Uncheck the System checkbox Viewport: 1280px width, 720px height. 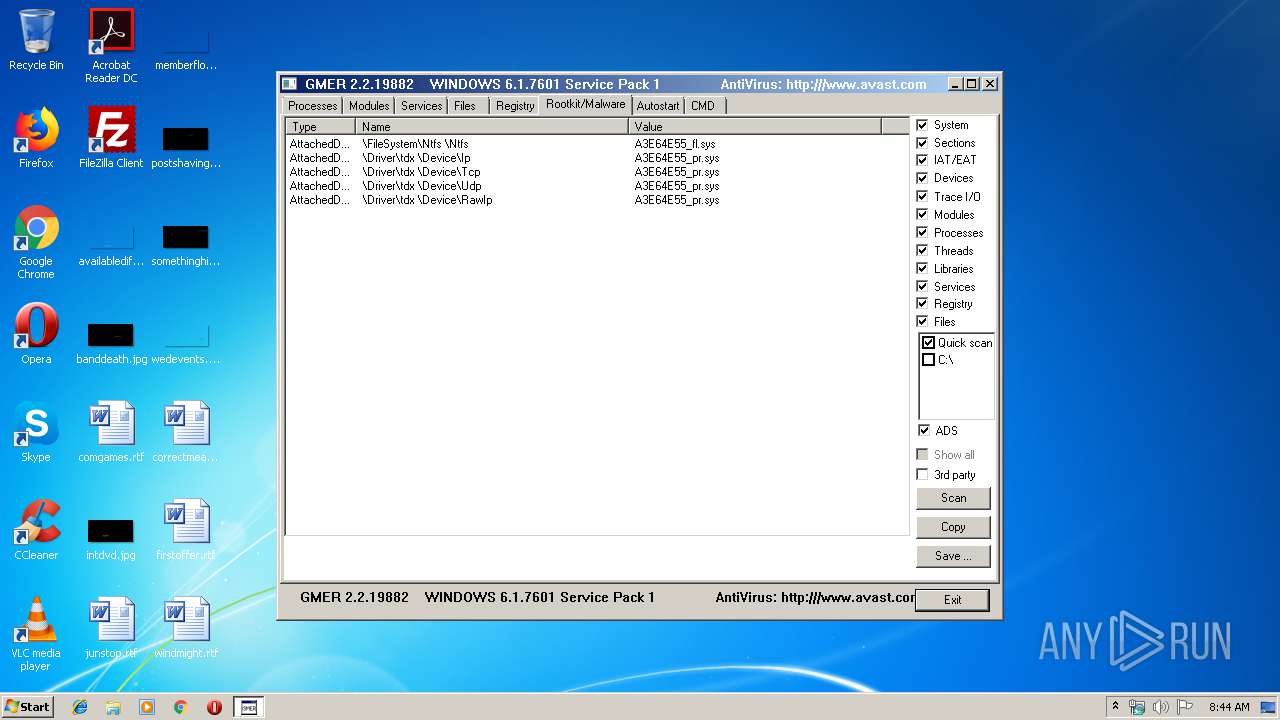point(922,125)
